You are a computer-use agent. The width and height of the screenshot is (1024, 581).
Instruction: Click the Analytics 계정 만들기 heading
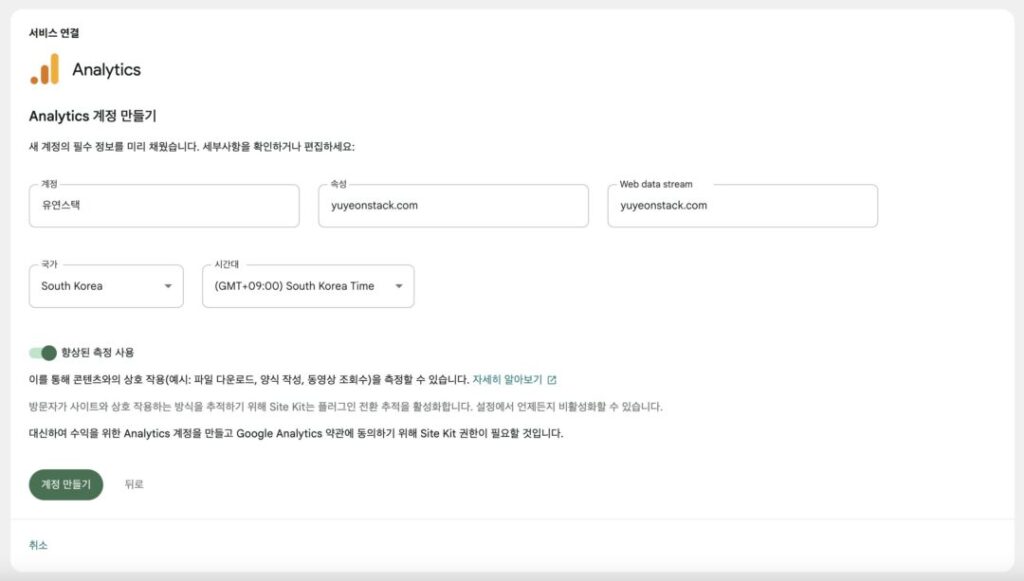[x=93, y=116]
